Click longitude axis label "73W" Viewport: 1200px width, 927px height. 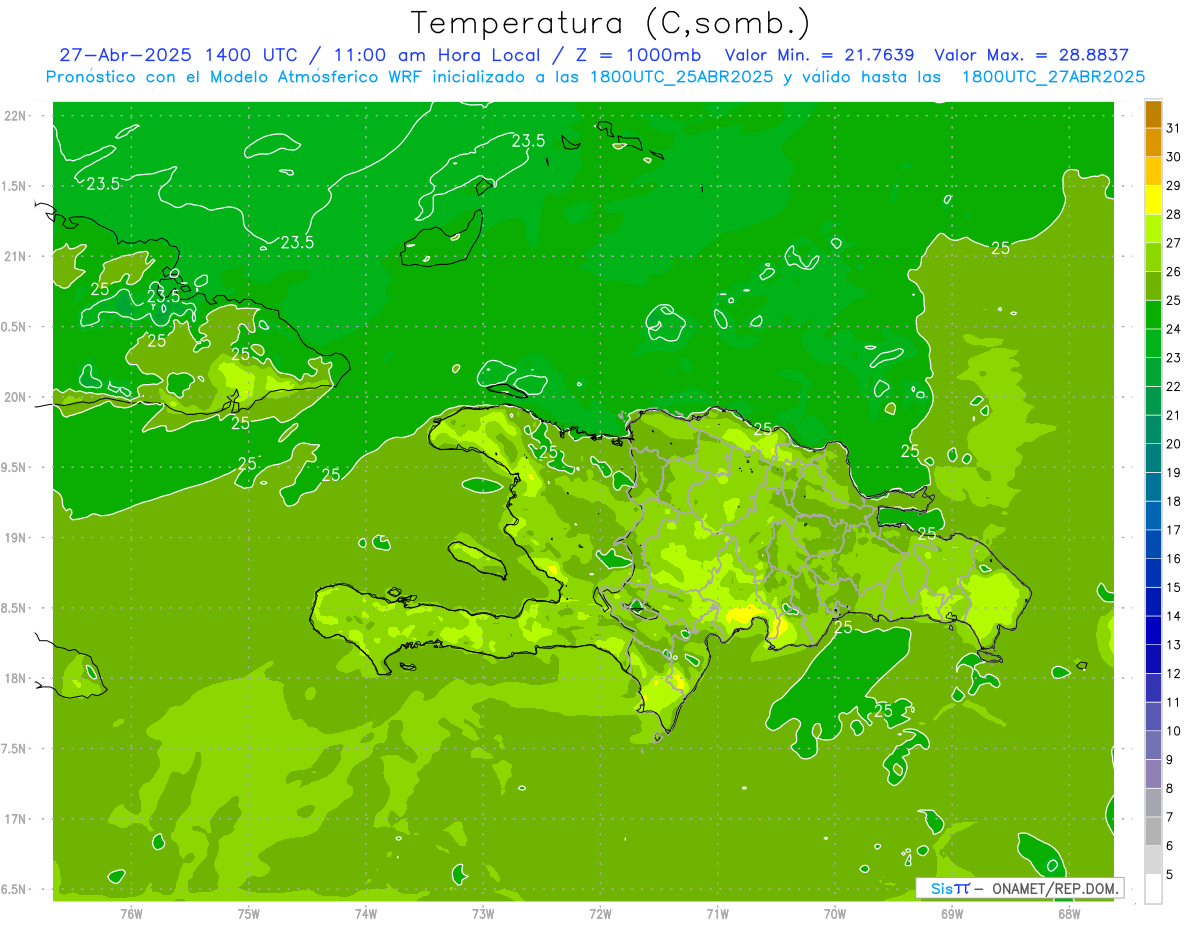pos(483,913)
